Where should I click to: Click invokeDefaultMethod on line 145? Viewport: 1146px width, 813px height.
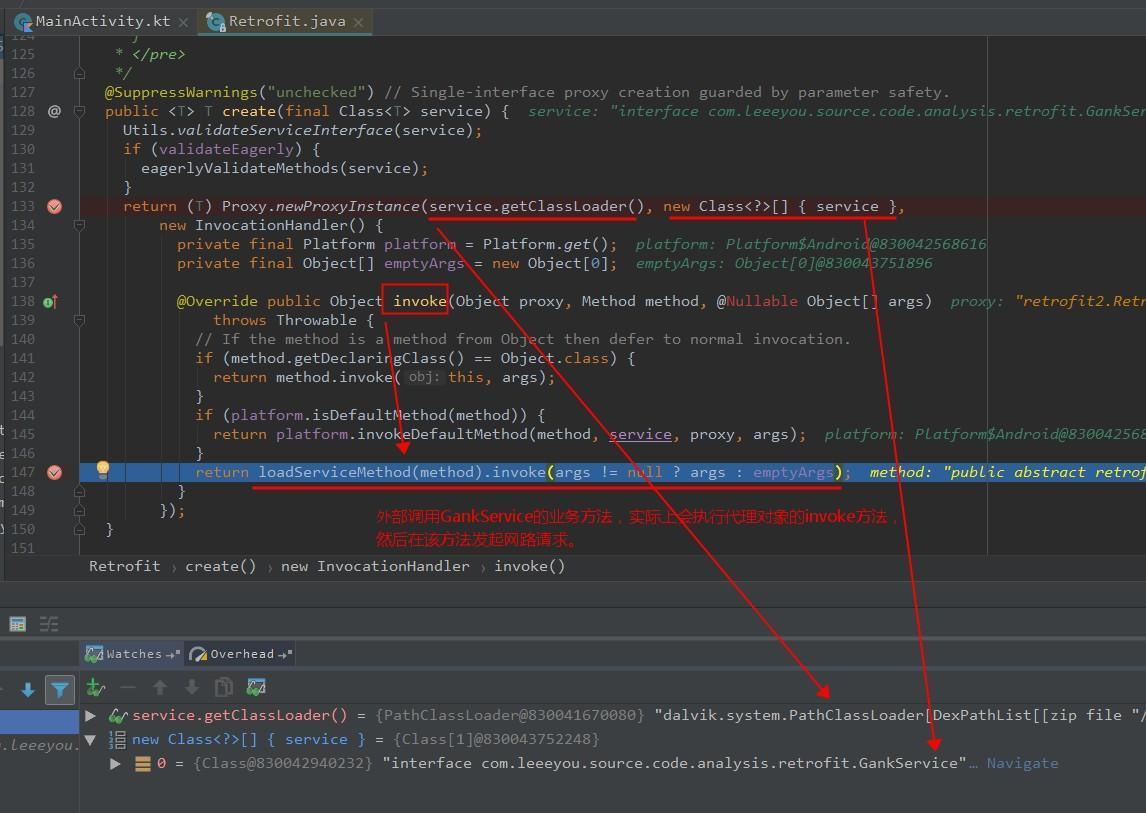point(442,434)
